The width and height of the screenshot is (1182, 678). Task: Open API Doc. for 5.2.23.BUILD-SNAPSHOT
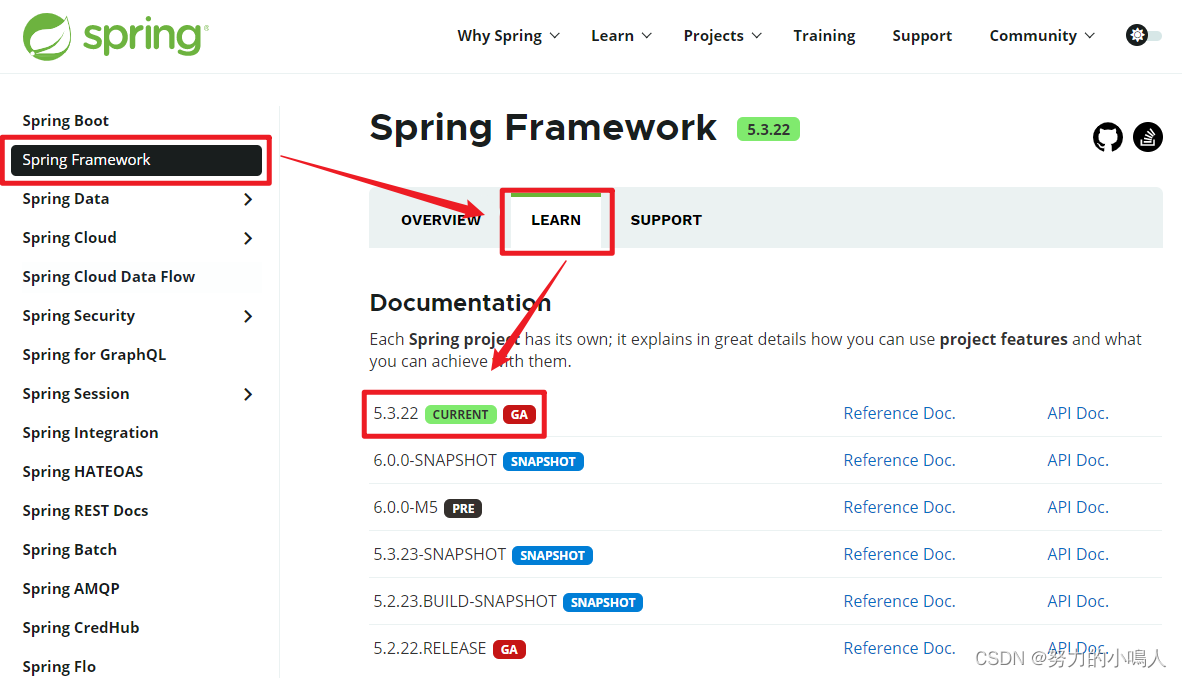click(x=1078, y=601)
